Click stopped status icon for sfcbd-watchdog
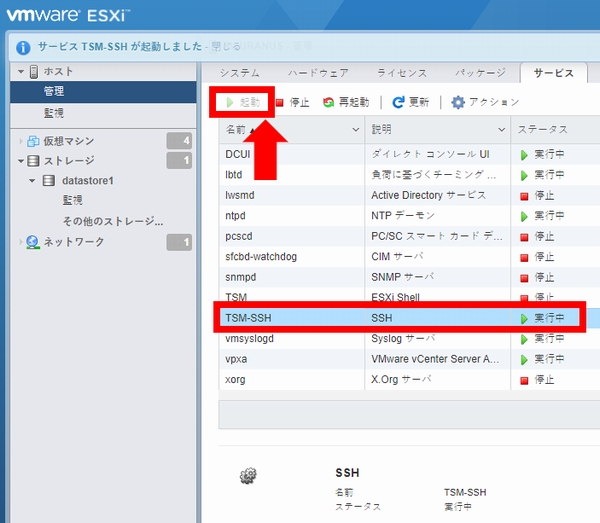Image resolution: width=600 pixels, height=523 pixels. point(524,257)
